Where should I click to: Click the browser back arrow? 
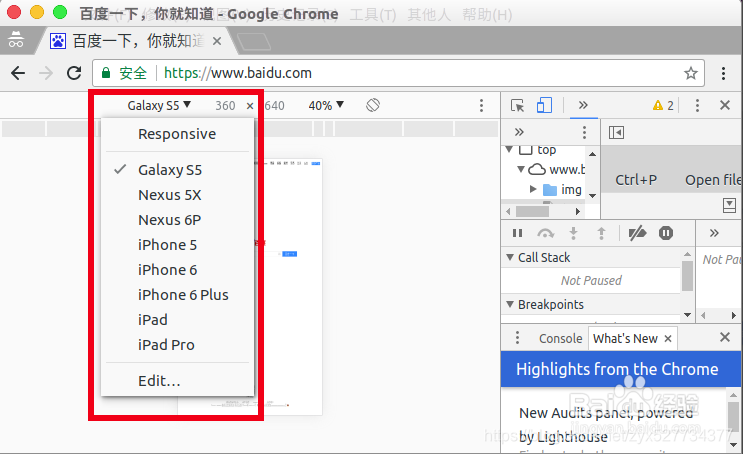click(x=18, y=73)
